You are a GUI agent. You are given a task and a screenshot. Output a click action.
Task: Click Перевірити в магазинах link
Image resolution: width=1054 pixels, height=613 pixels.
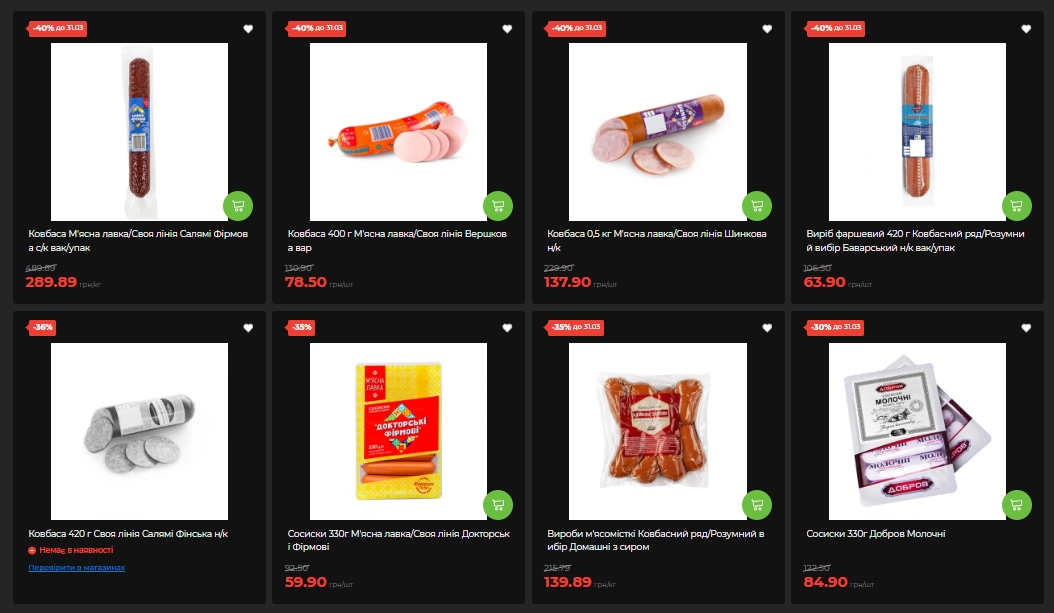point(77,567)
